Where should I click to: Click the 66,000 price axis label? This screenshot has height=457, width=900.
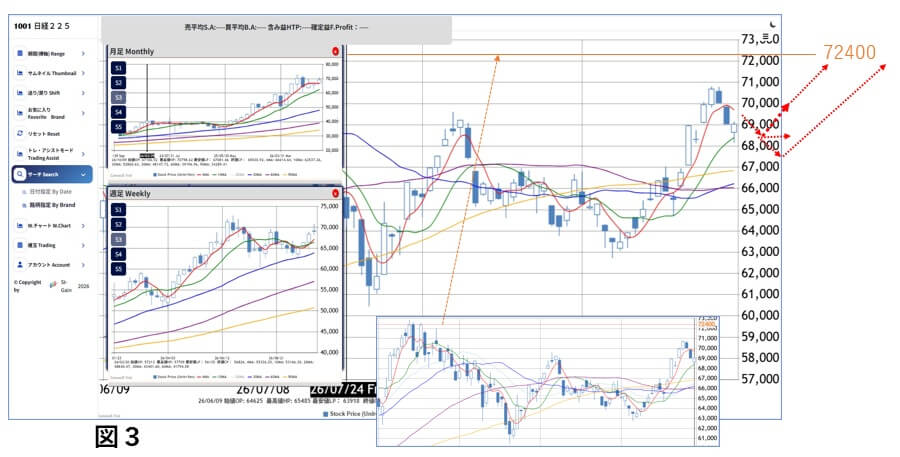[760, 188]
